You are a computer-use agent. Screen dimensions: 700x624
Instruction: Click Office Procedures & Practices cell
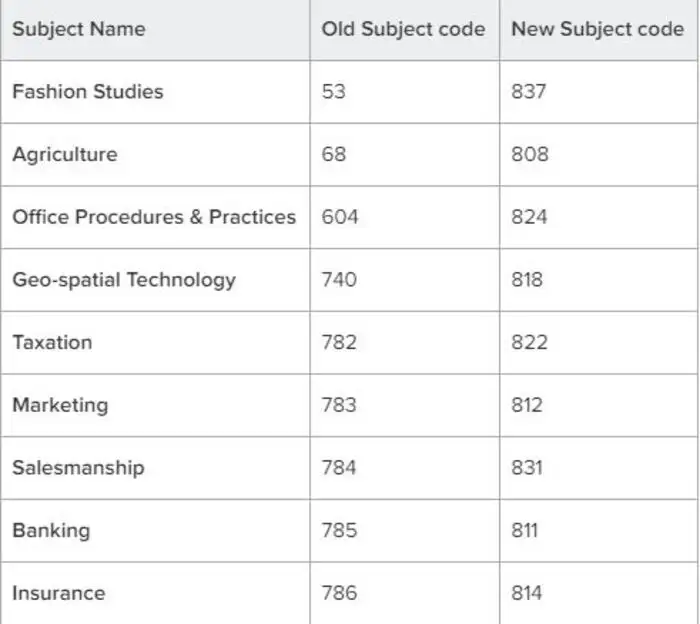click(154, 217)
